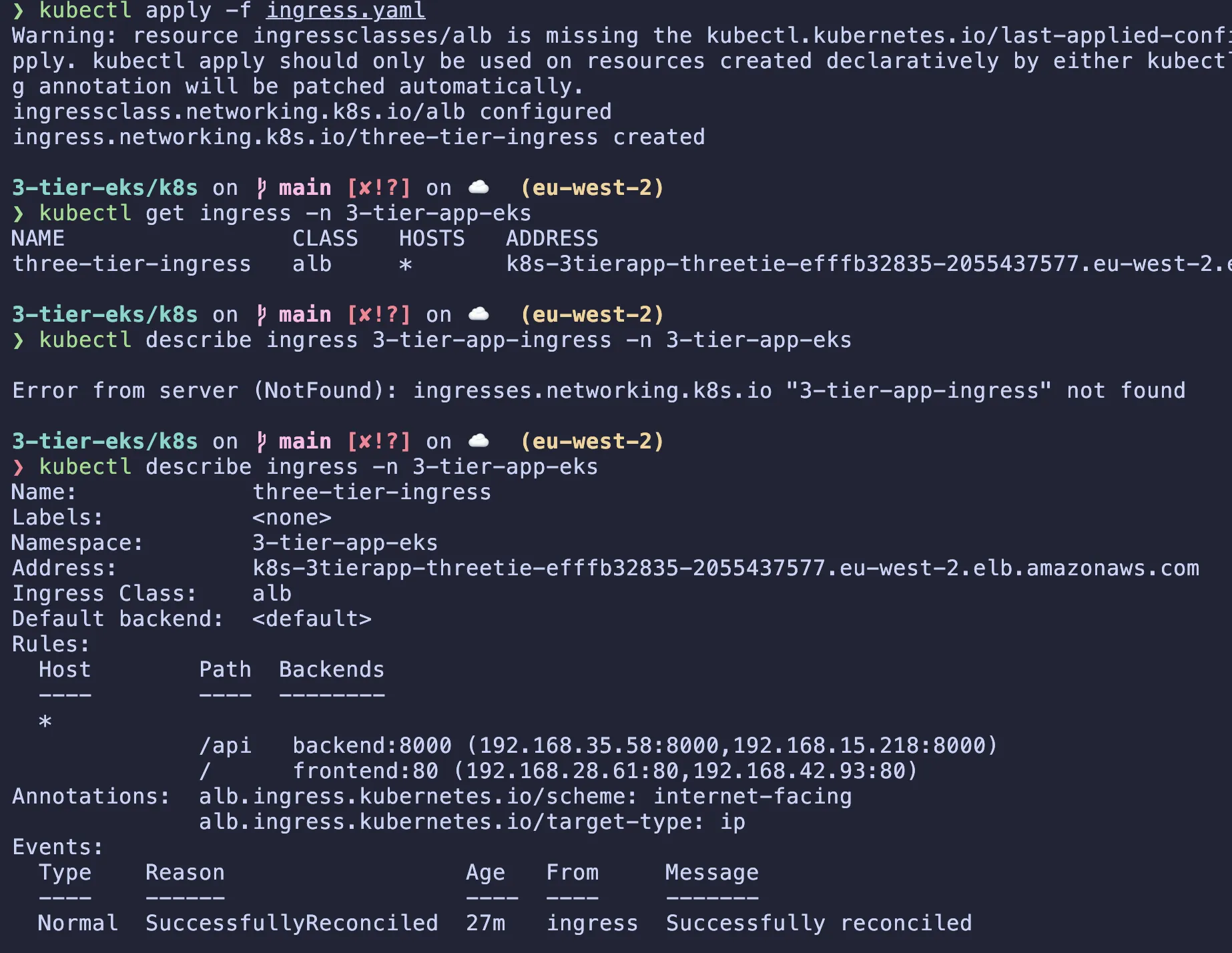Click the backend:8000 backend entry
This screenshot has width=1232, height=953.
click(372, 745)
